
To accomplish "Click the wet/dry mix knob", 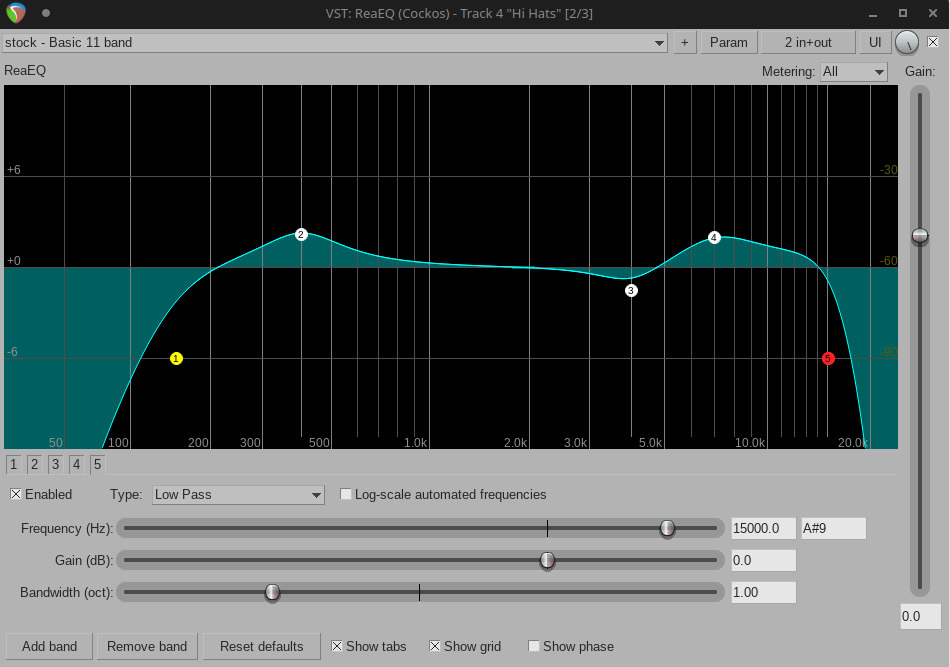I will 907,42.
